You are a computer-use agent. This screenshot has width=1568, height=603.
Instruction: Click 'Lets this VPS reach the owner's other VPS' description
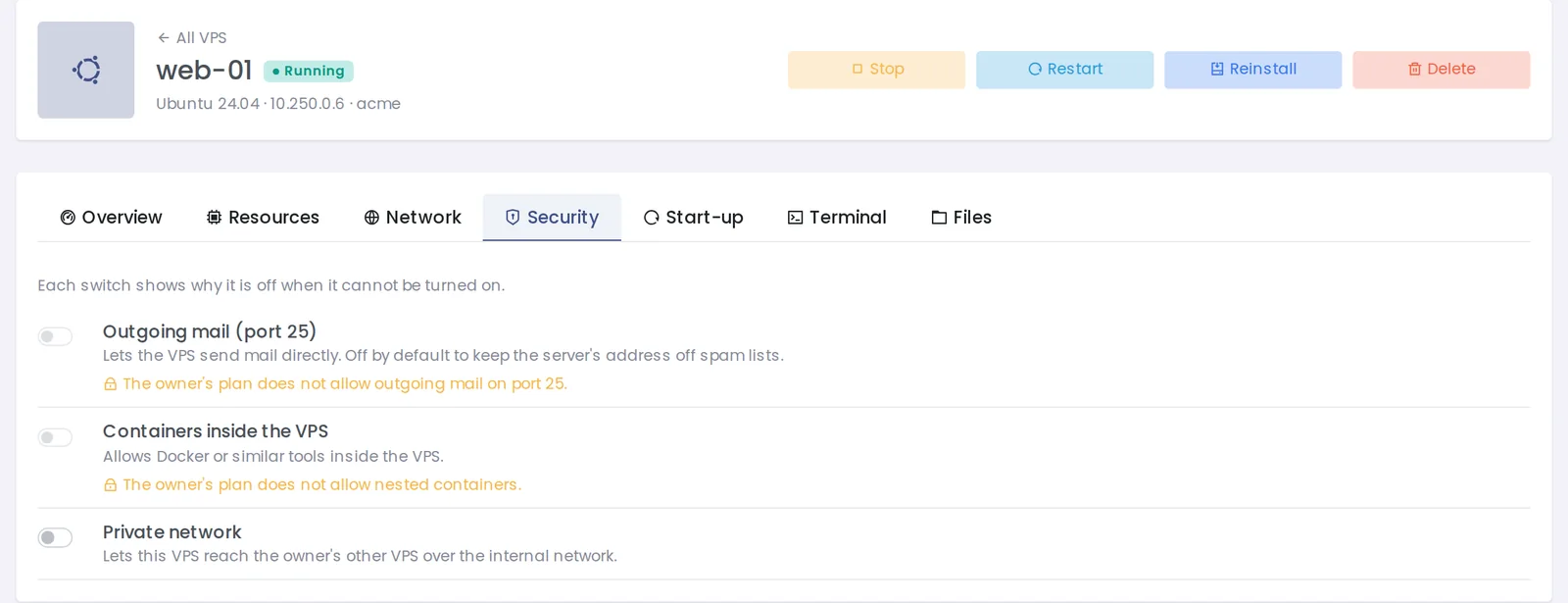(360, 556)
